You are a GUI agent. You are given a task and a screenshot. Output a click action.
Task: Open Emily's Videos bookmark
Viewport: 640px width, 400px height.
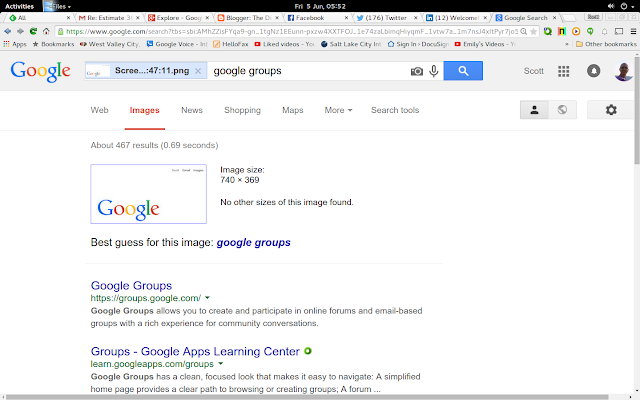click(x=485, y=44)
